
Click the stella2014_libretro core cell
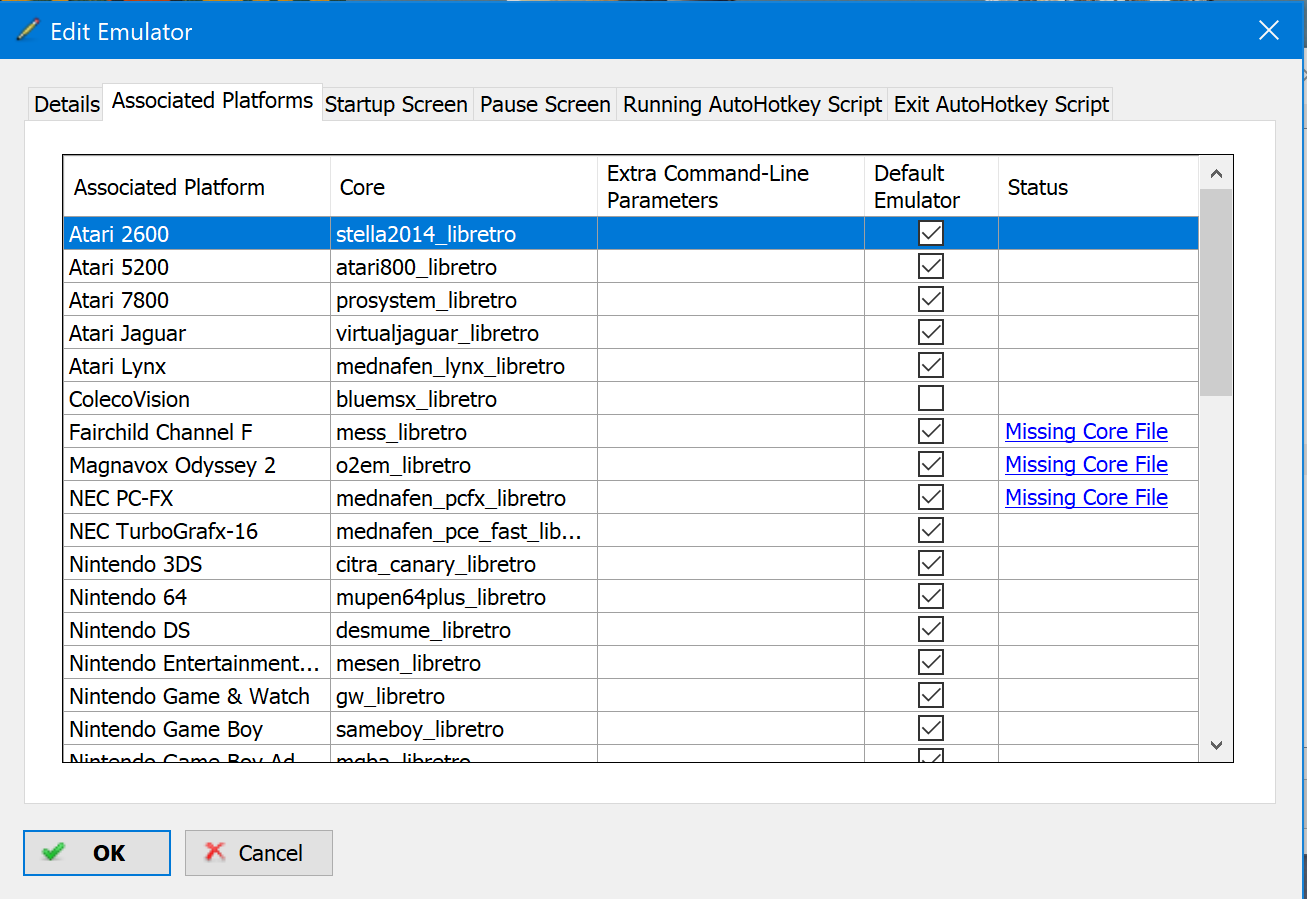coord(464,234)
